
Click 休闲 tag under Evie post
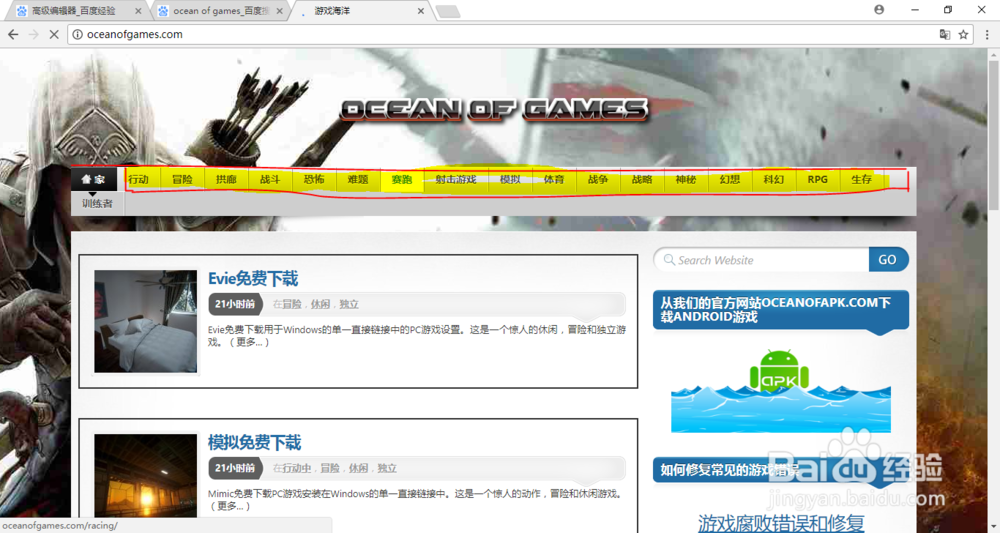click(x=320, y=304)
